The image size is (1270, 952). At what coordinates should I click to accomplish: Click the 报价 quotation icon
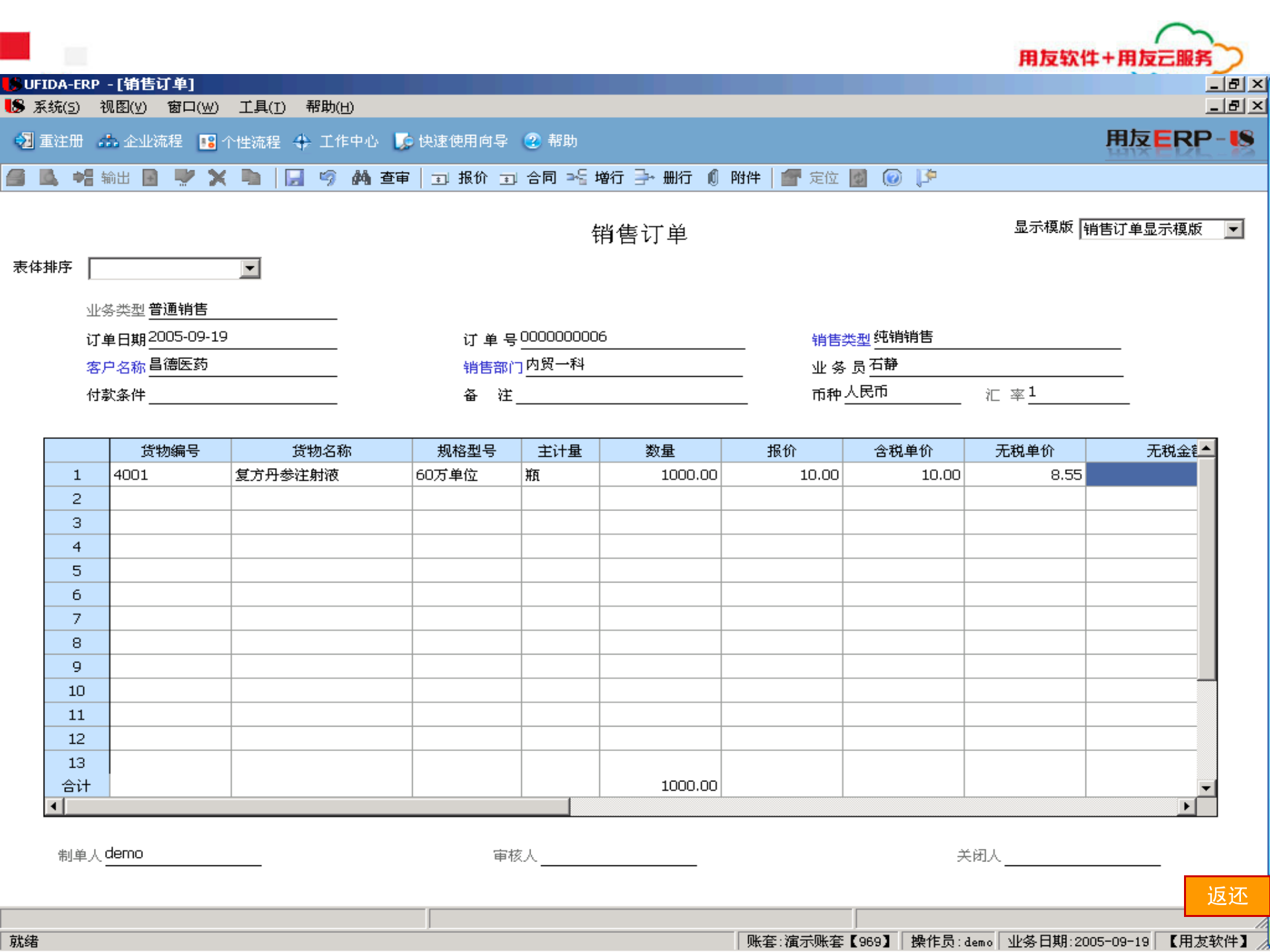click(x=462, y=178)
